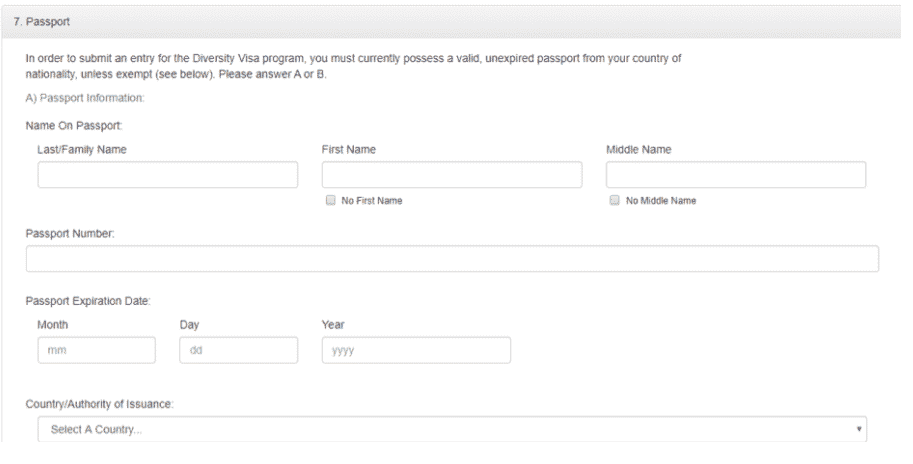Click the Year label above yyyy field
Image resolution: width=913 pixels, height=464 pixels.
[x=333, y=324]
